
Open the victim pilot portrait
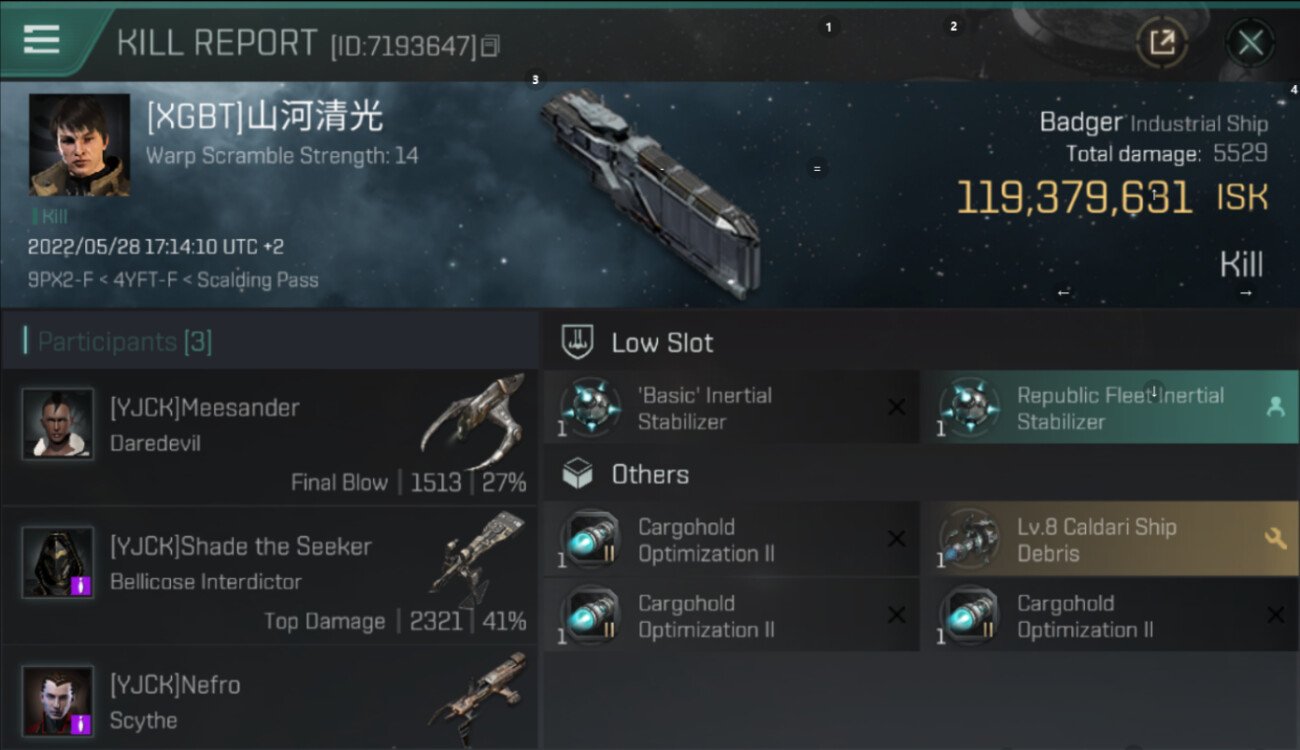pyautogui.click(x=79, y=145)
